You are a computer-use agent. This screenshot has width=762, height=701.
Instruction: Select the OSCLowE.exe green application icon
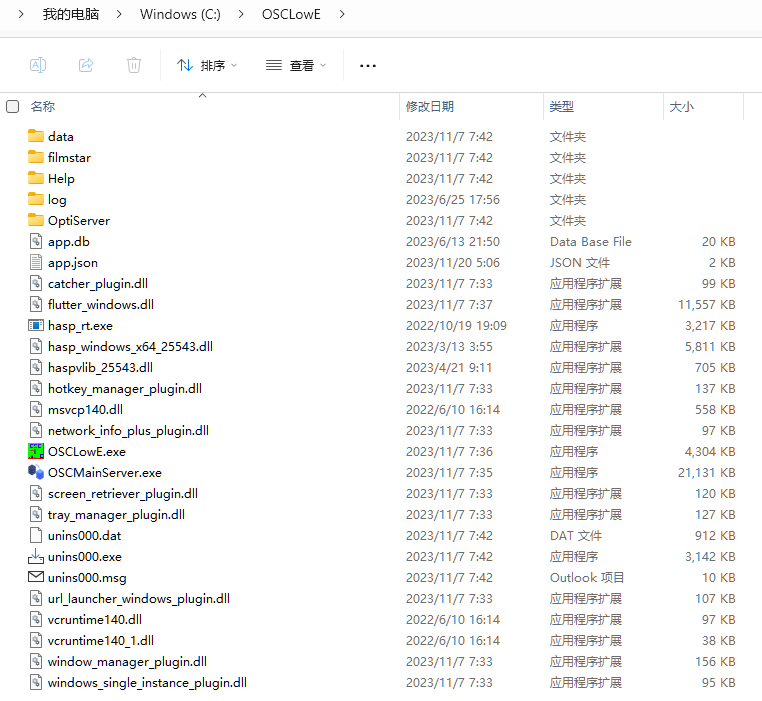36,451
